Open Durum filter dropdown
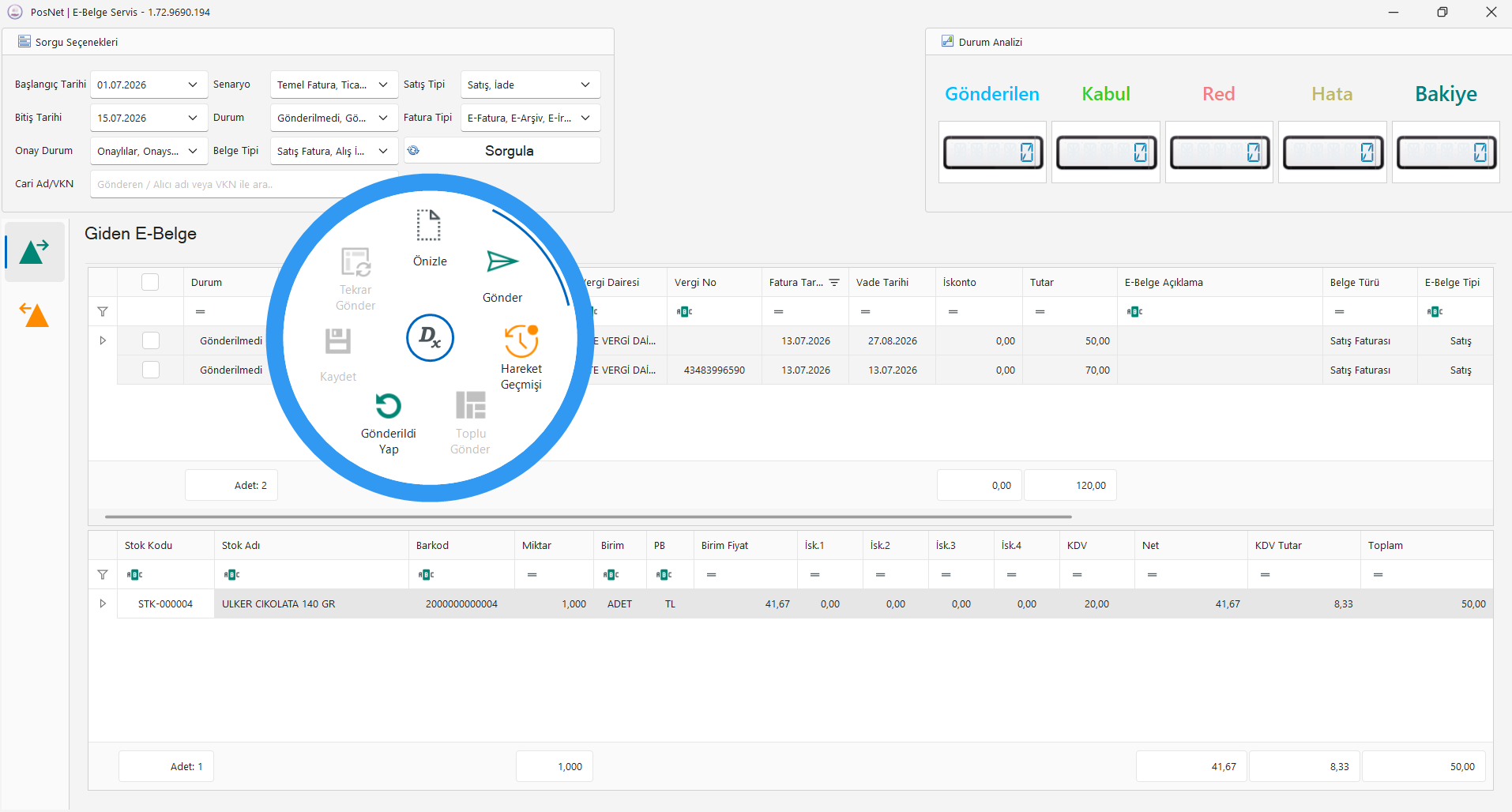 pos(383,118)
